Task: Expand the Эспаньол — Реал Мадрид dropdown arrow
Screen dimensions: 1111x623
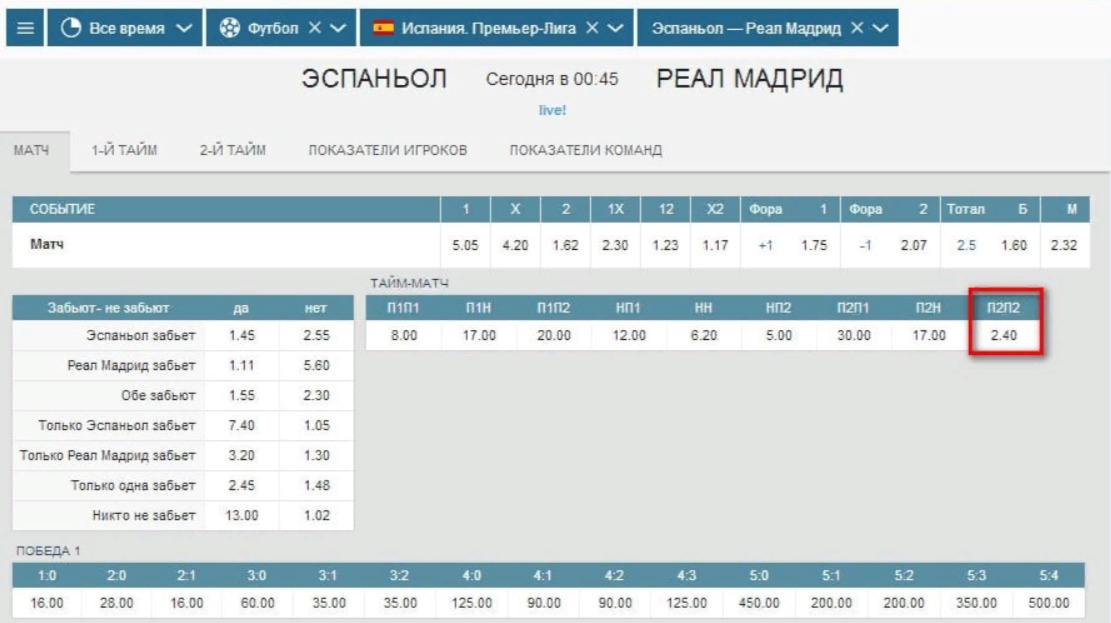Action: click(881, 28)
